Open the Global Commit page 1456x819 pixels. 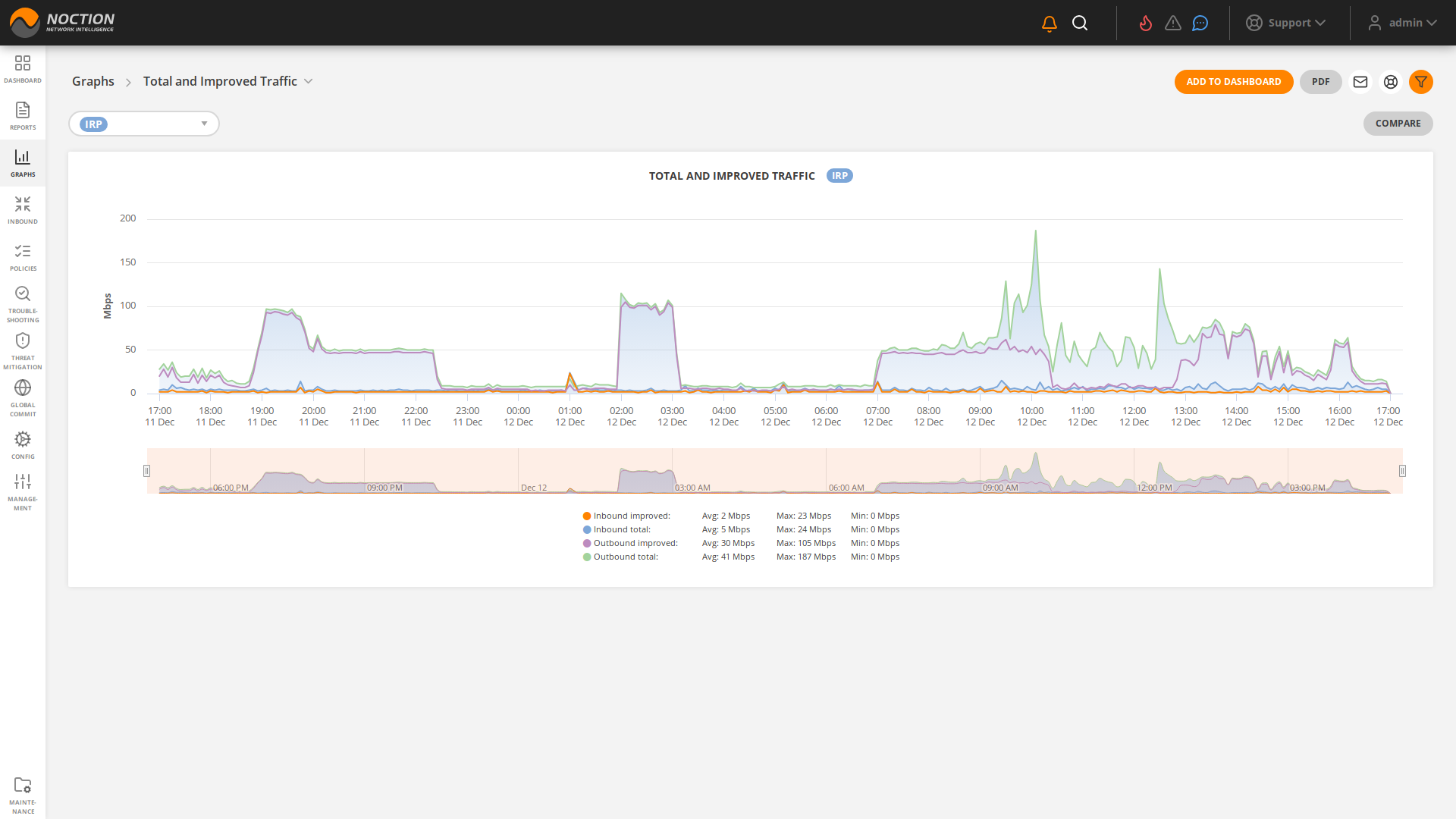point(23,394)
